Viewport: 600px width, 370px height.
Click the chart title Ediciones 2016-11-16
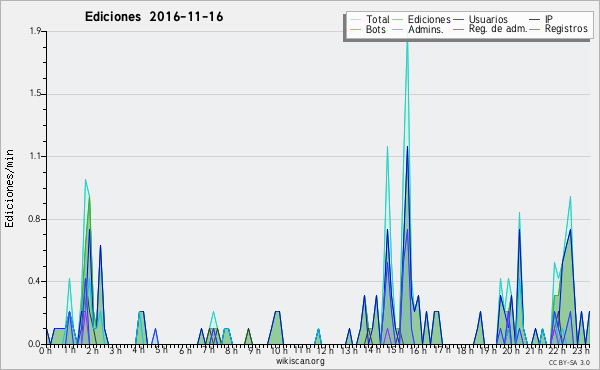pyautogui.click(x=154, y=17)
